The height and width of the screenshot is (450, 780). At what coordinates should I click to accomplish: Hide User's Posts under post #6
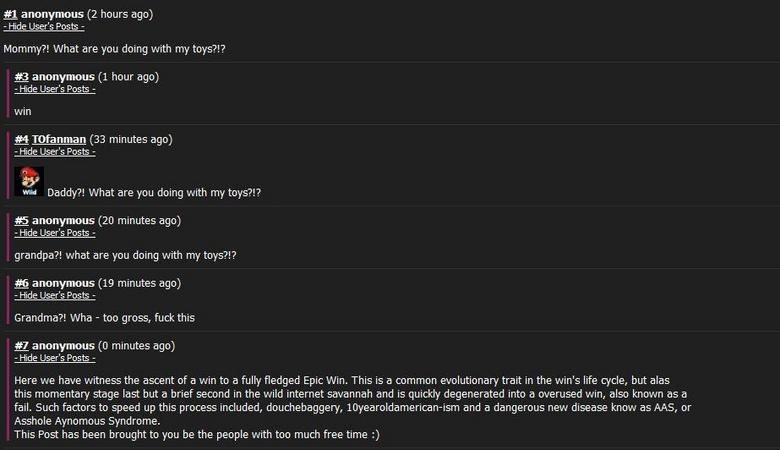tap(55, 295)
